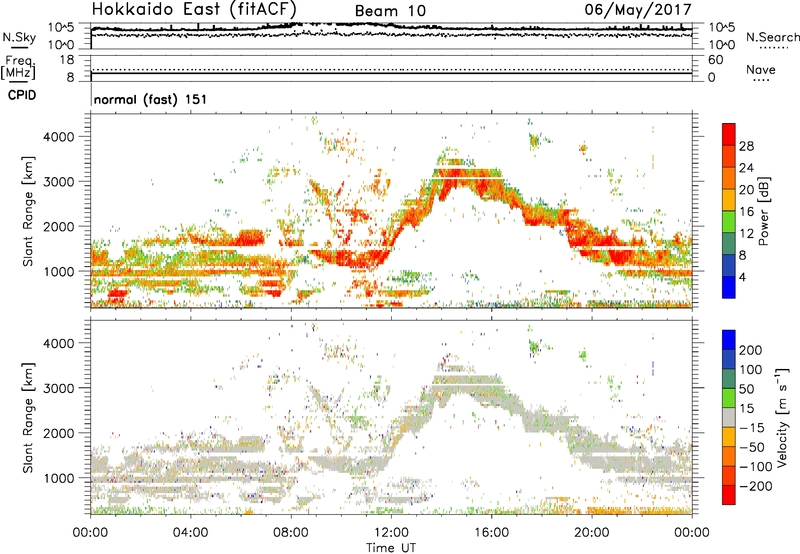The width and height of the screenshot is (800, 554).
Task: Click the 'N.Search' legend label
Action: pos(773,37)
